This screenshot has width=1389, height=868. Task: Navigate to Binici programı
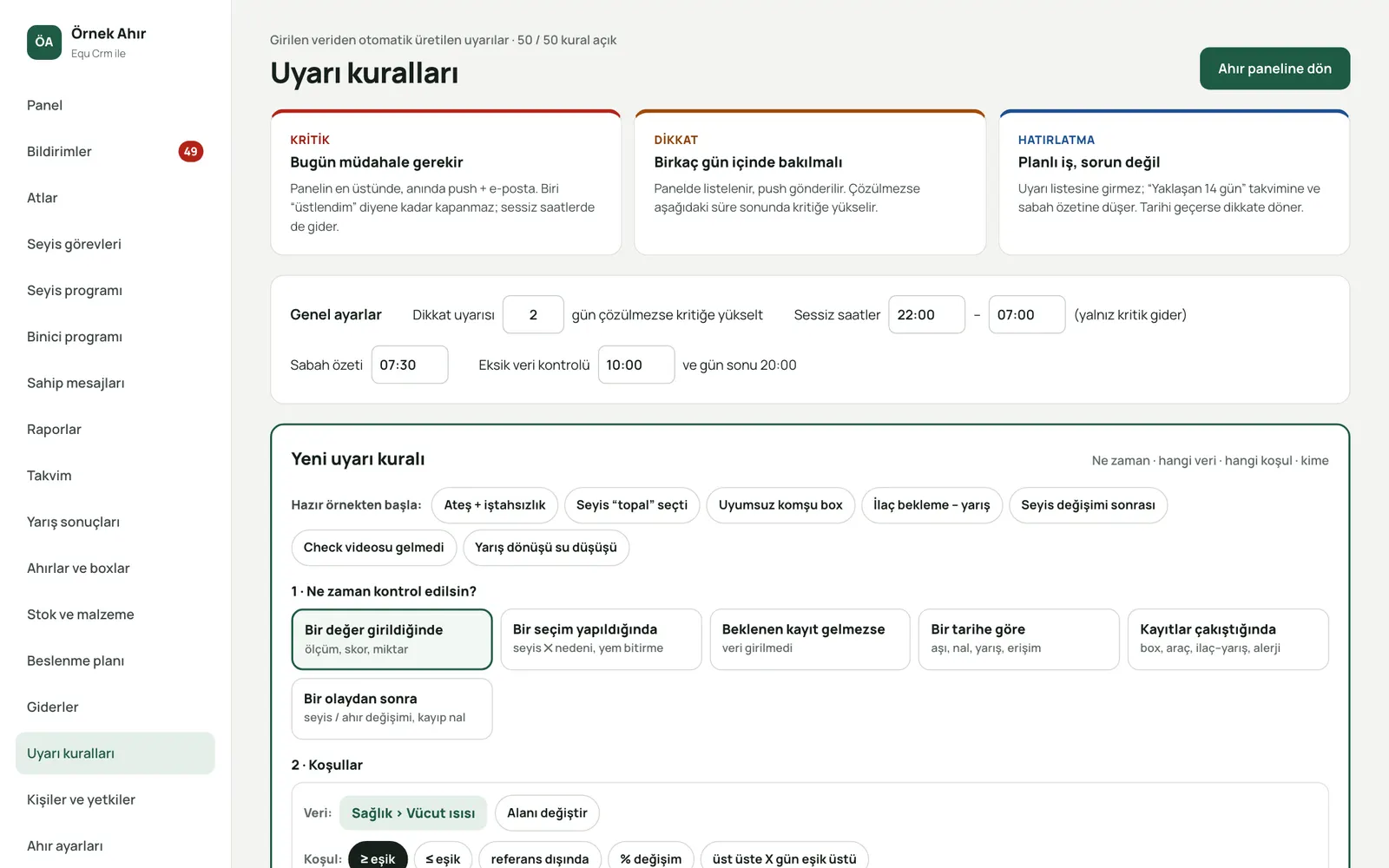click(115, 337)
